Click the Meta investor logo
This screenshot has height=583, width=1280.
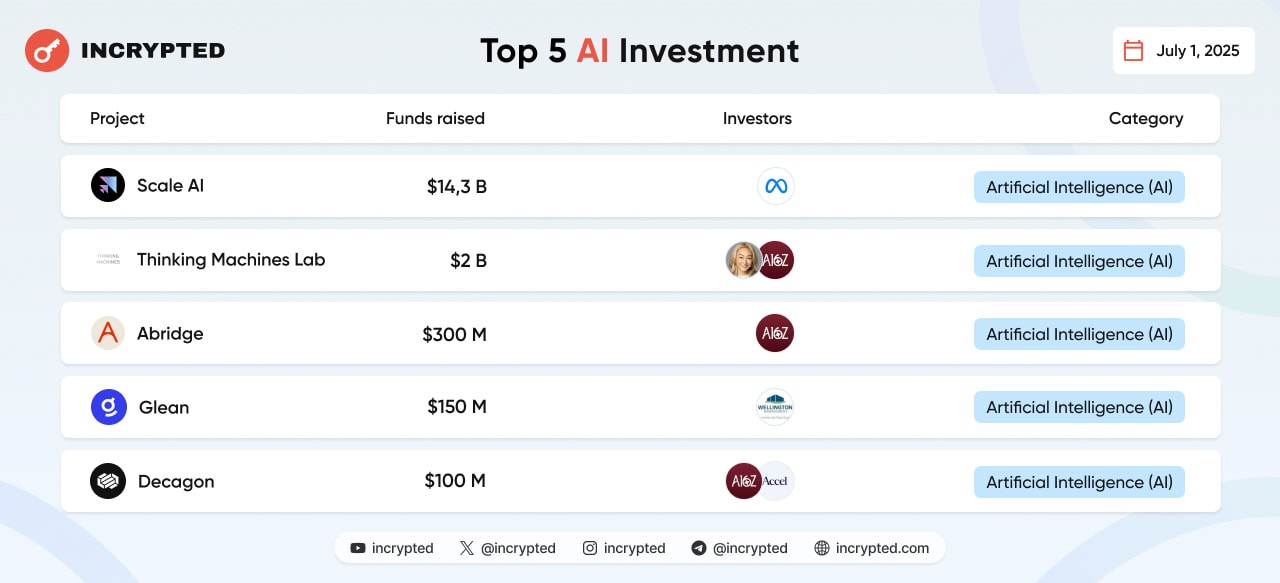pyautogui.click(x=775, y=186)
